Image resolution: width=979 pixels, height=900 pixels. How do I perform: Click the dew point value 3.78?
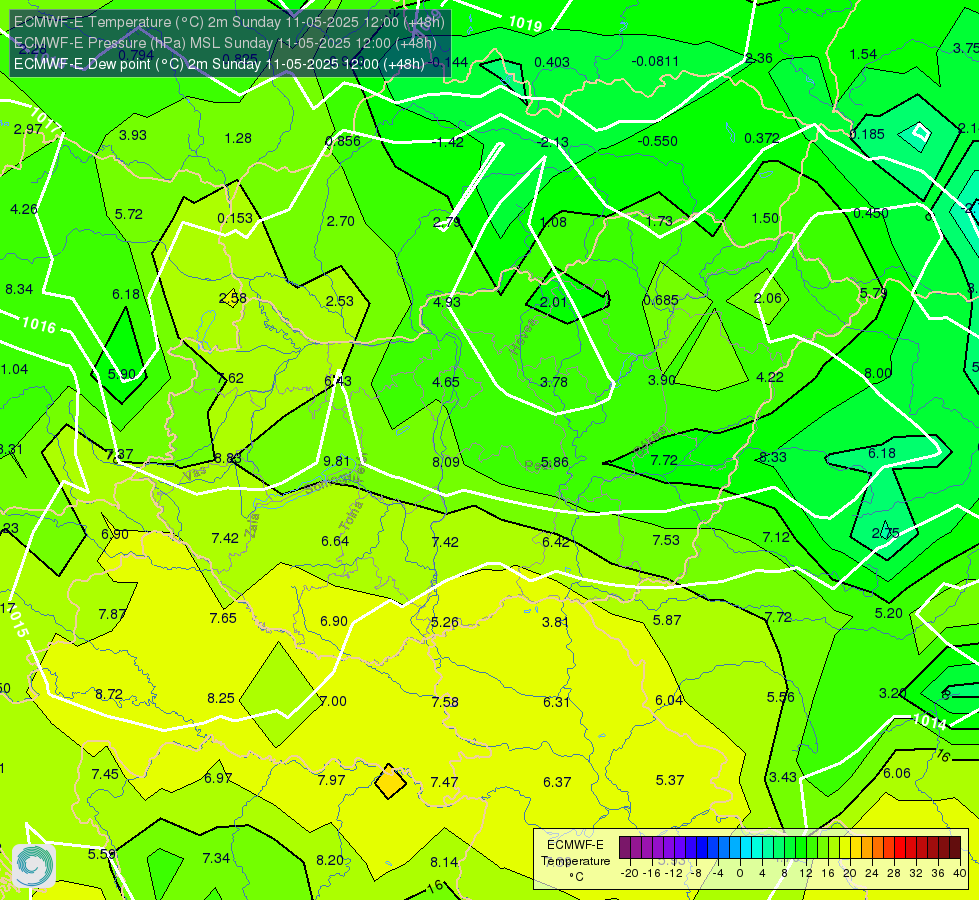[553, 382]
